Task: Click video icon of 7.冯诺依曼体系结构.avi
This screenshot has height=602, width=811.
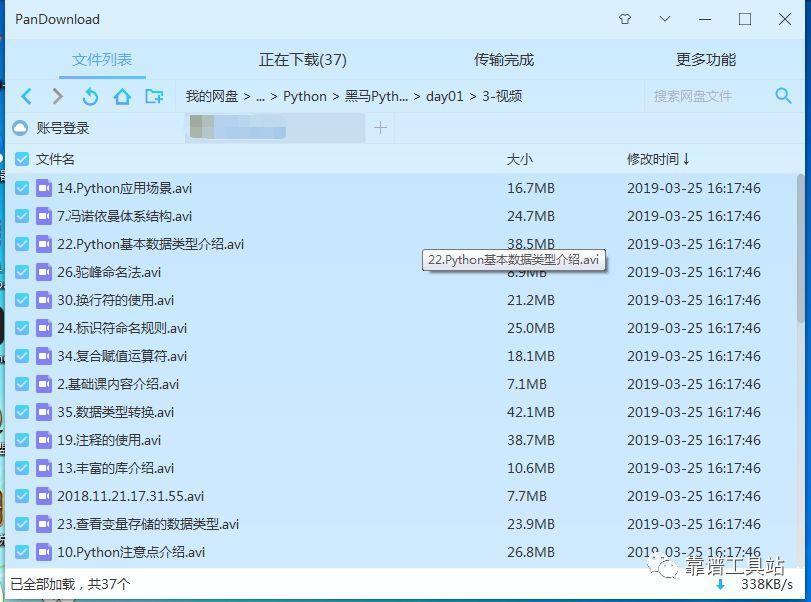Action: (x=44, y=216)
